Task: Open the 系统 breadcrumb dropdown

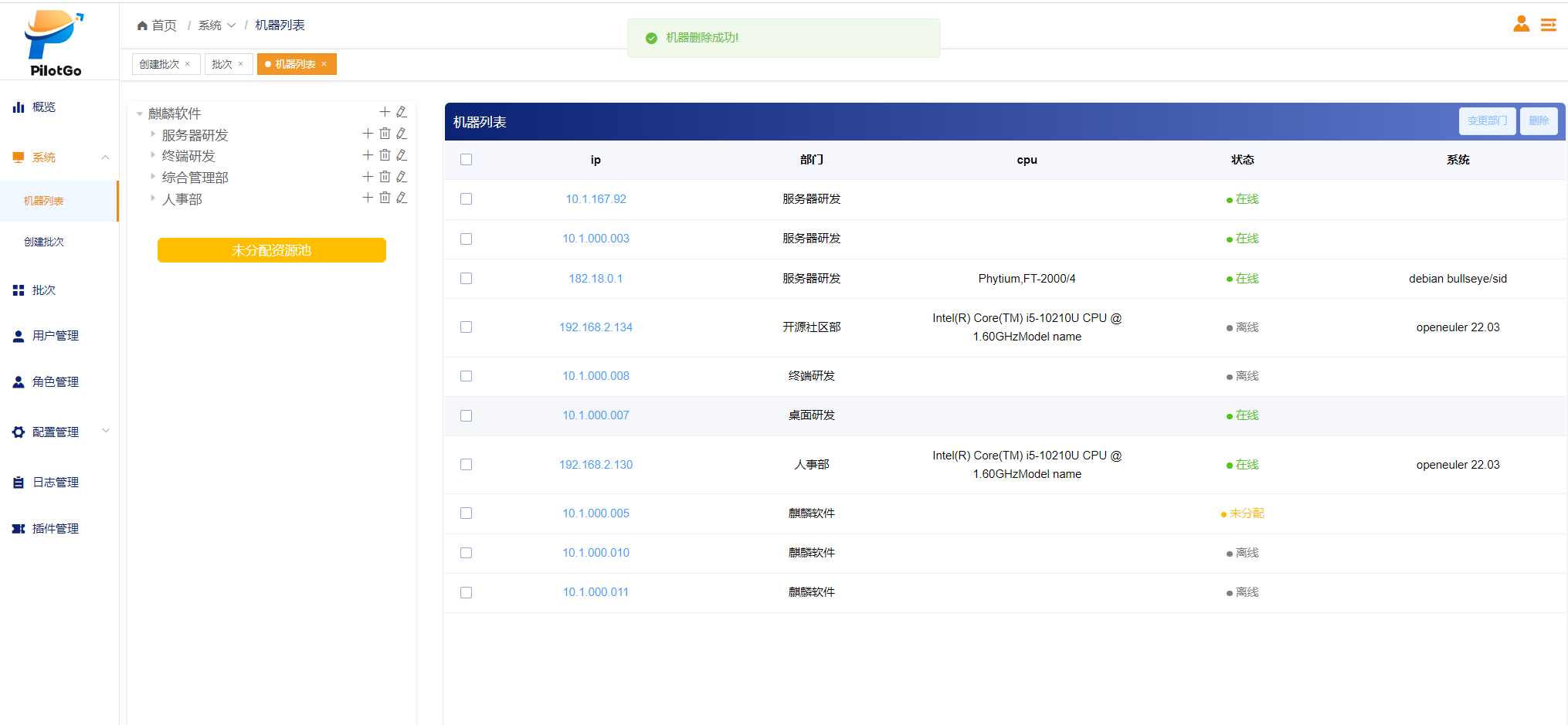Action: point(216,25)
